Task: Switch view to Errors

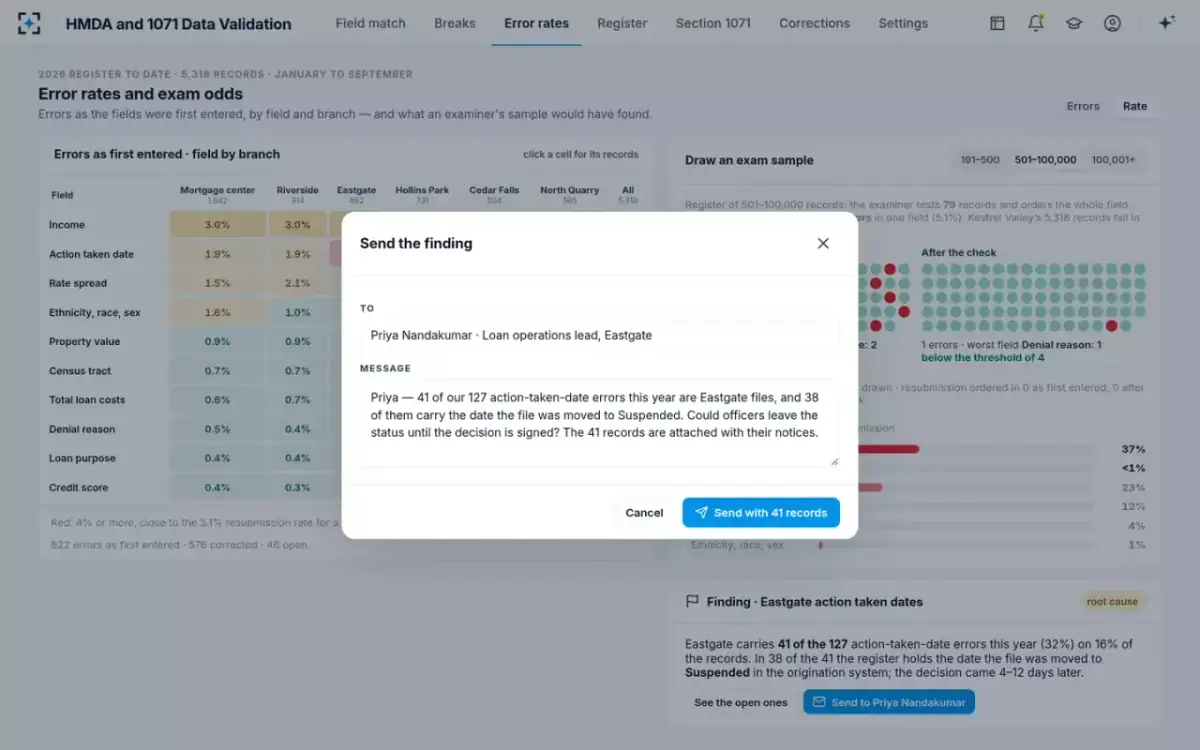Action: (1083, 106)
